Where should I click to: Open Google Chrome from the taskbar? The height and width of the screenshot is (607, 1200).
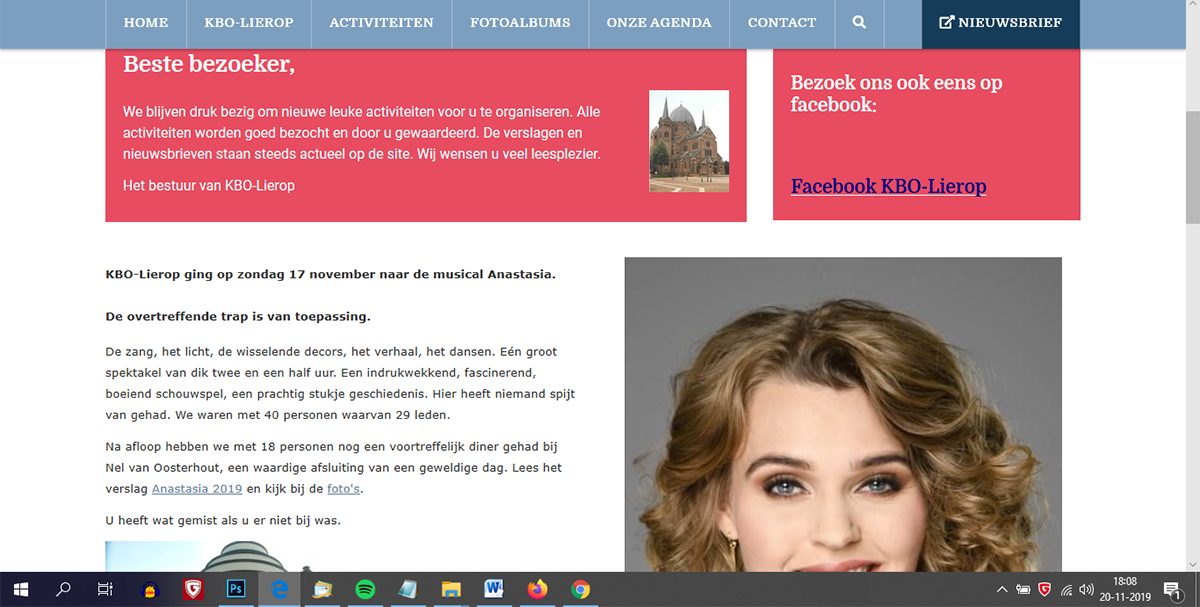tap(581, 589)
